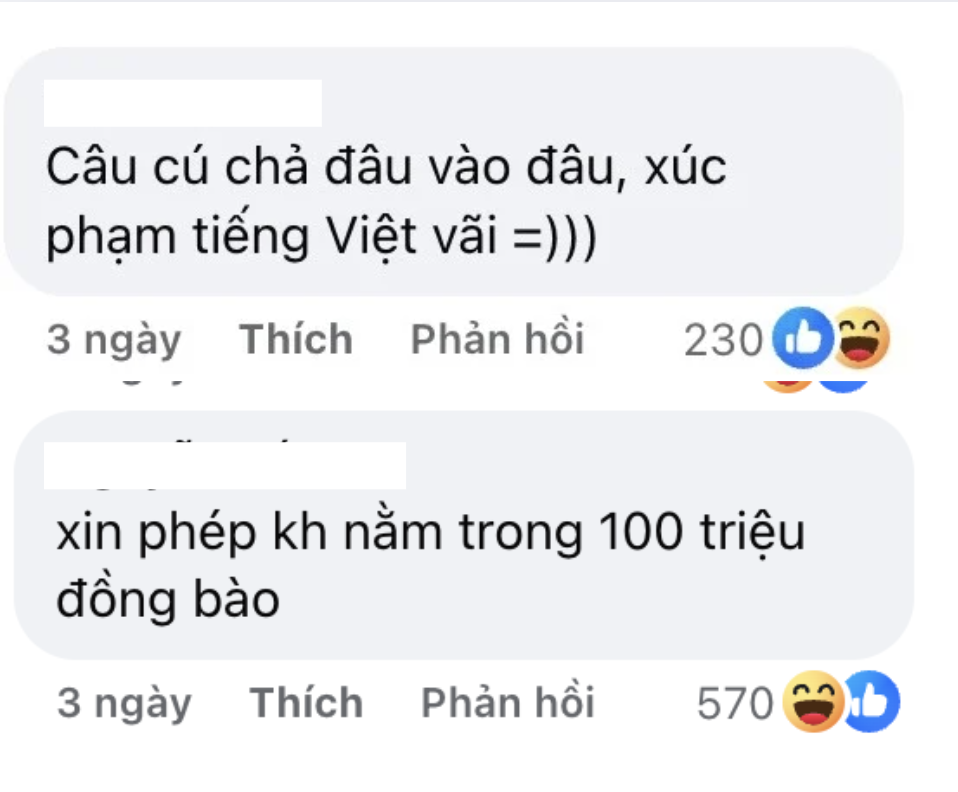The height and width of the screenshot is (792, 958).
Task: Open the second comment's 3 ngày timestamp
Action: [124, 703]
